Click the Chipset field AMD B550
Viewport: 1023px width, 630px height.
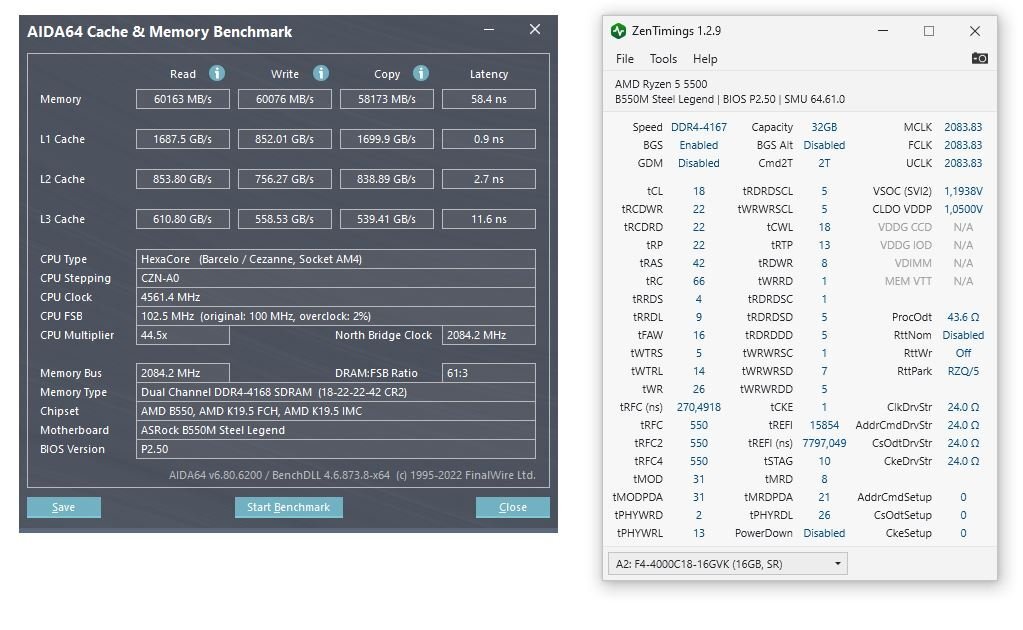pyautogui.click(x=336, y=411)
